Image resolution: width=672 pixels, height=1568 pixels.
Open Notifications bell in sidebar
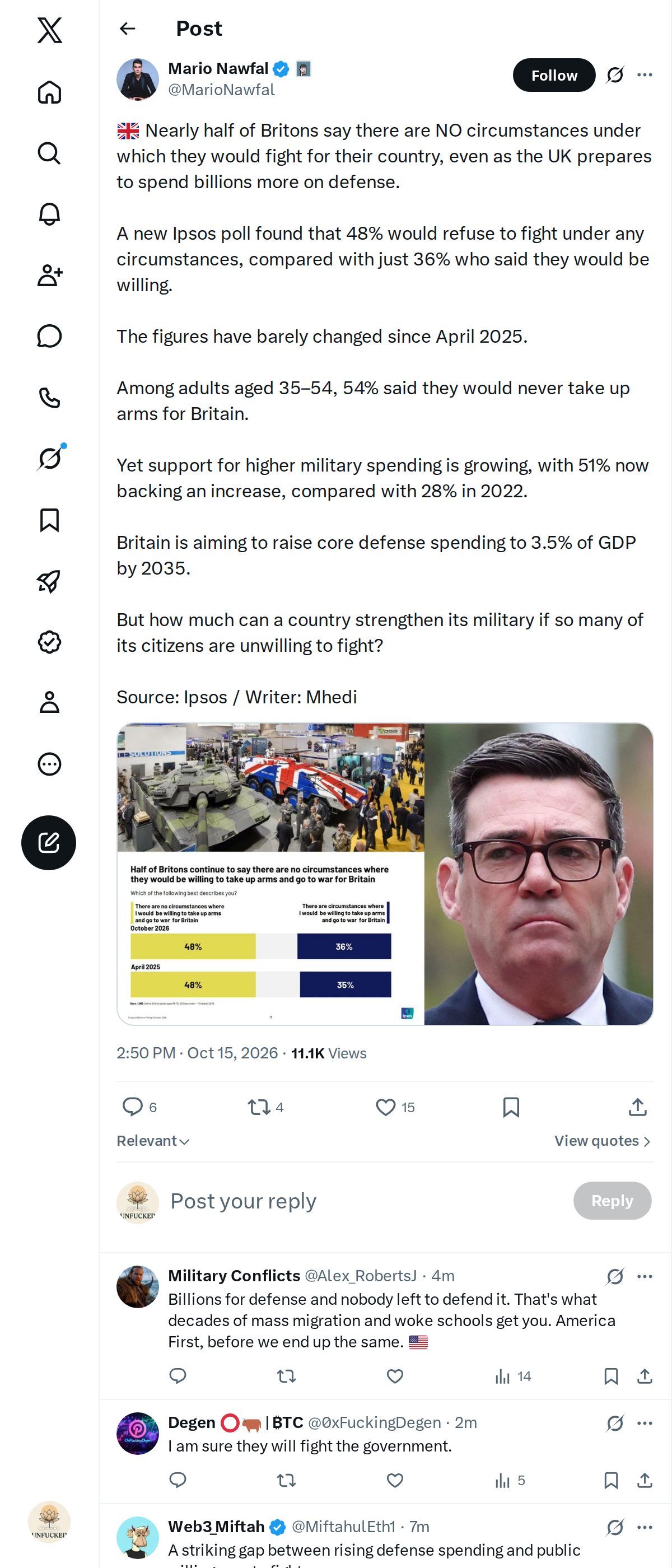click(49, 214)
